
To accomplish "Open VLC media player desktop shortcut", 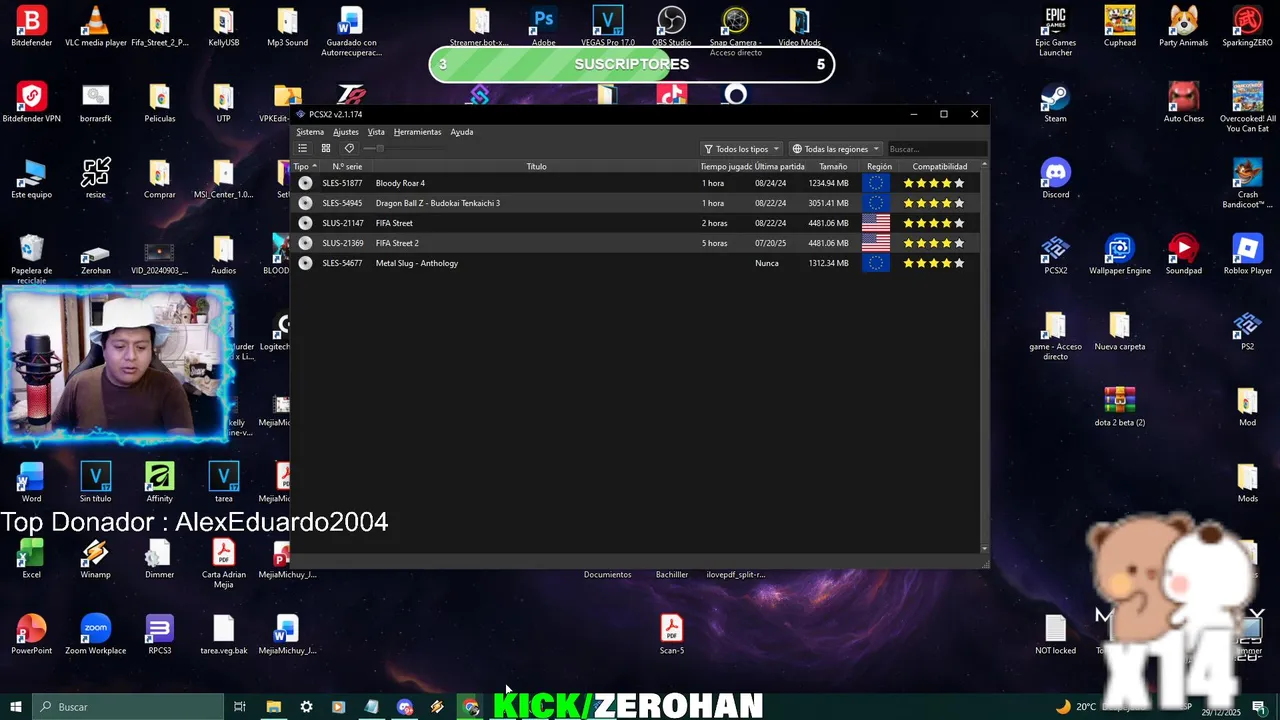I will click(x=95, y=27).
